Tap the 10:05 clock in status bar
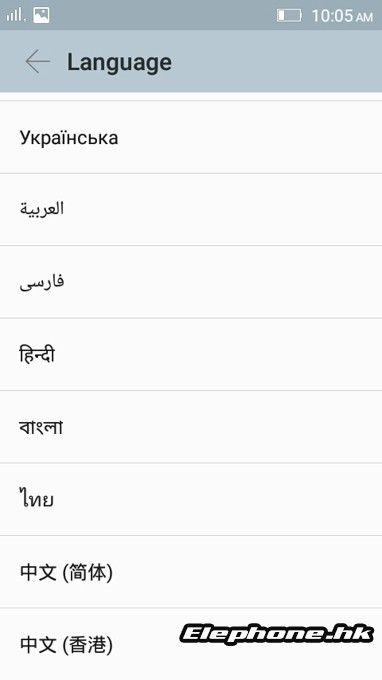This screenshot has width=382, height=680. coord(332,16)
